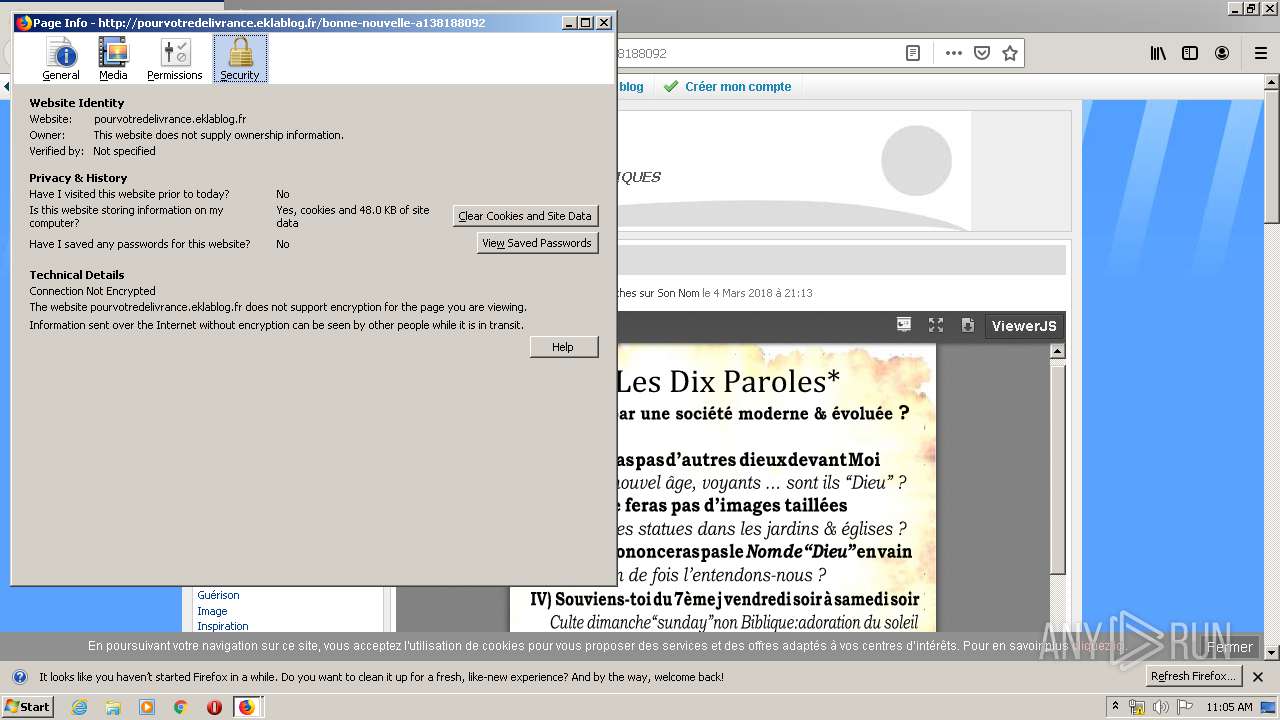Image resolution: width=1280 pixels, height=720 pixels.
Task: Open Windows Media Player taskbar icon
Action: 147,707
